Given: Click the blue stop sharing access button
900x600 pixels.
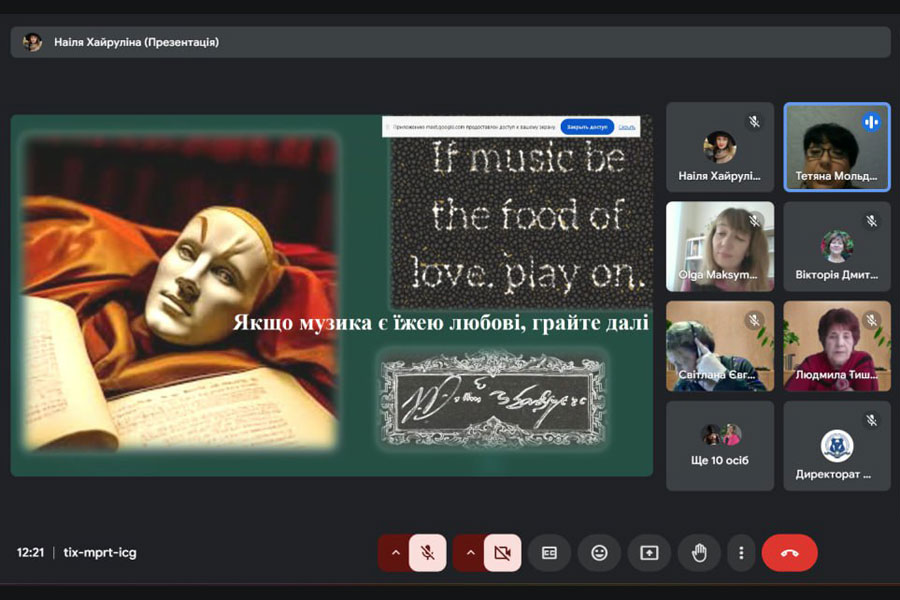Looking at the screenshot, I should 587,127.
